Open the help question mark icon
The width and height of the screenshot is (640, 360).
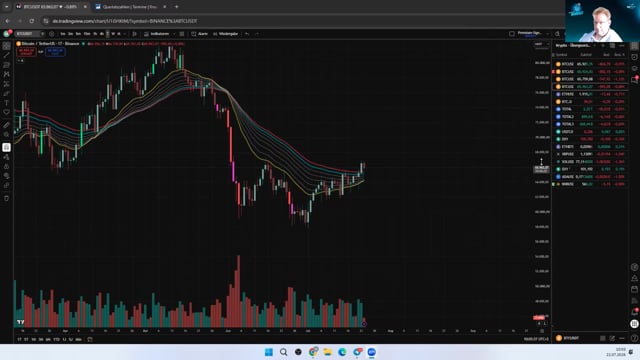point(634,338)
